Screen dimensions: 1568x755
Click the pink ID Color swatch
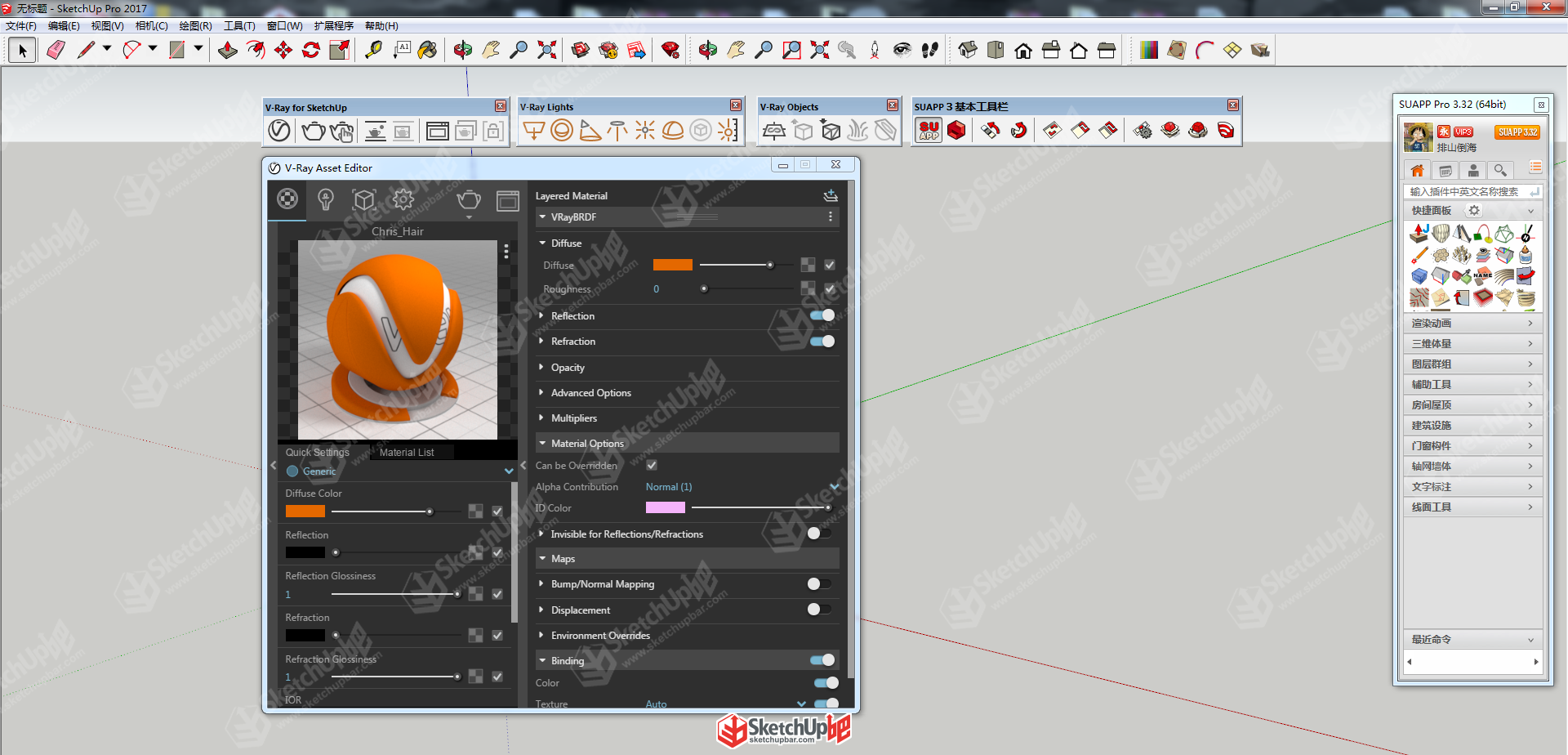666,507
